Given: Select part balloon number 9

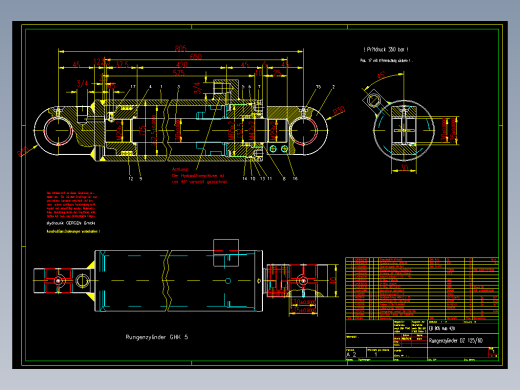Looking at the screenshot, I should 141,179.
